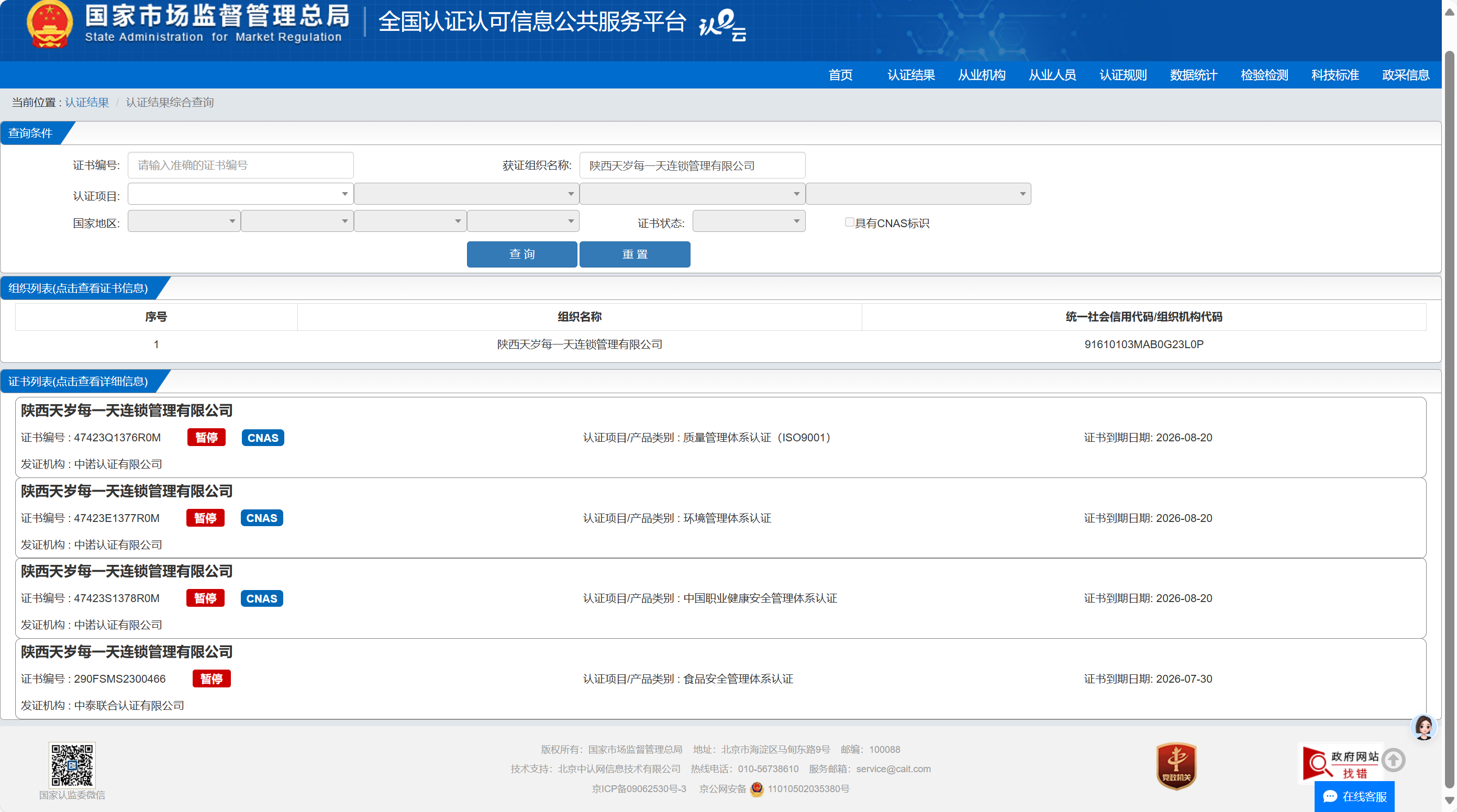
Task: Select organization row 陕西天岁每一天连锁管理有限公司 in 组织列表
Action: [720, 344]
